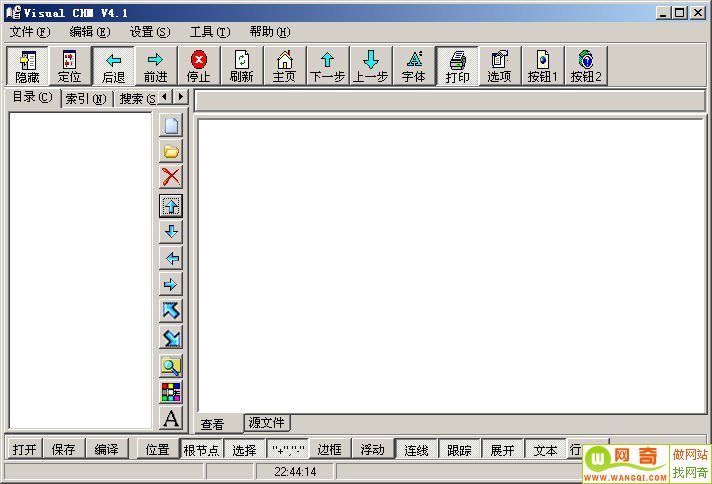
Task: Toggle the "+","-" option
Action: [x=287, y=449]
